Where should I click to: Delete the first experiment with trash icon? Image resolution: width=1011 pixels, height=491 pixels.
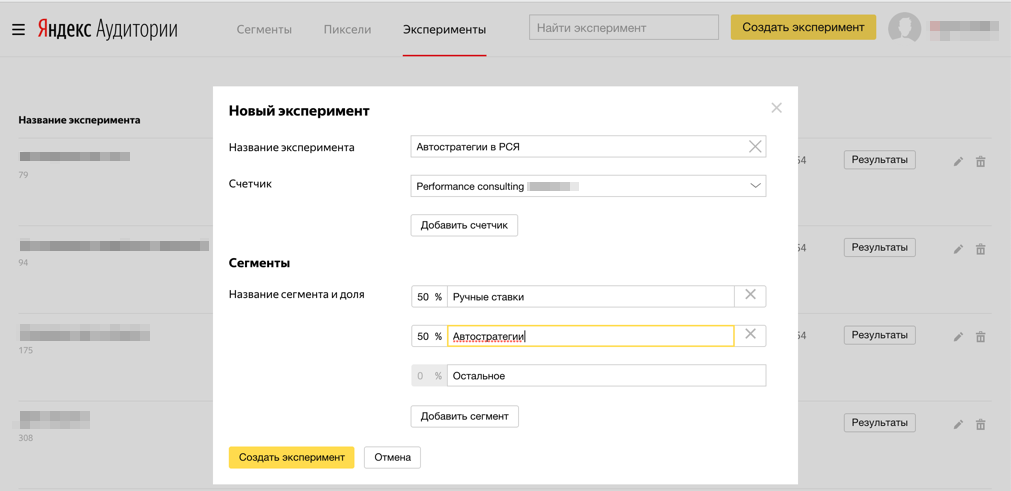point(980,161)
